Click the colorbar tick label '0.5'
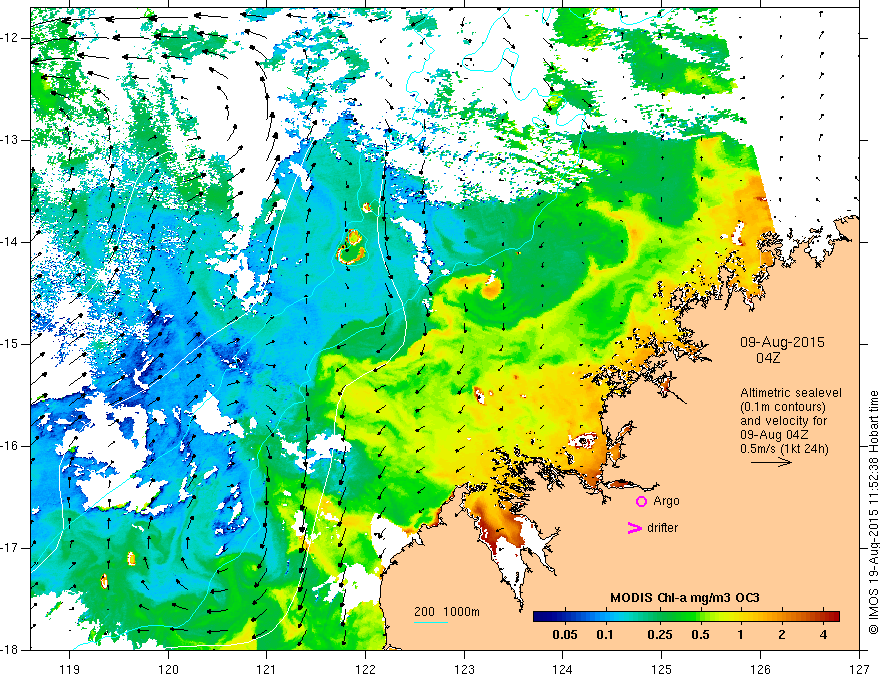This screenshot has width=880, height=680. (x=700, y=635)
